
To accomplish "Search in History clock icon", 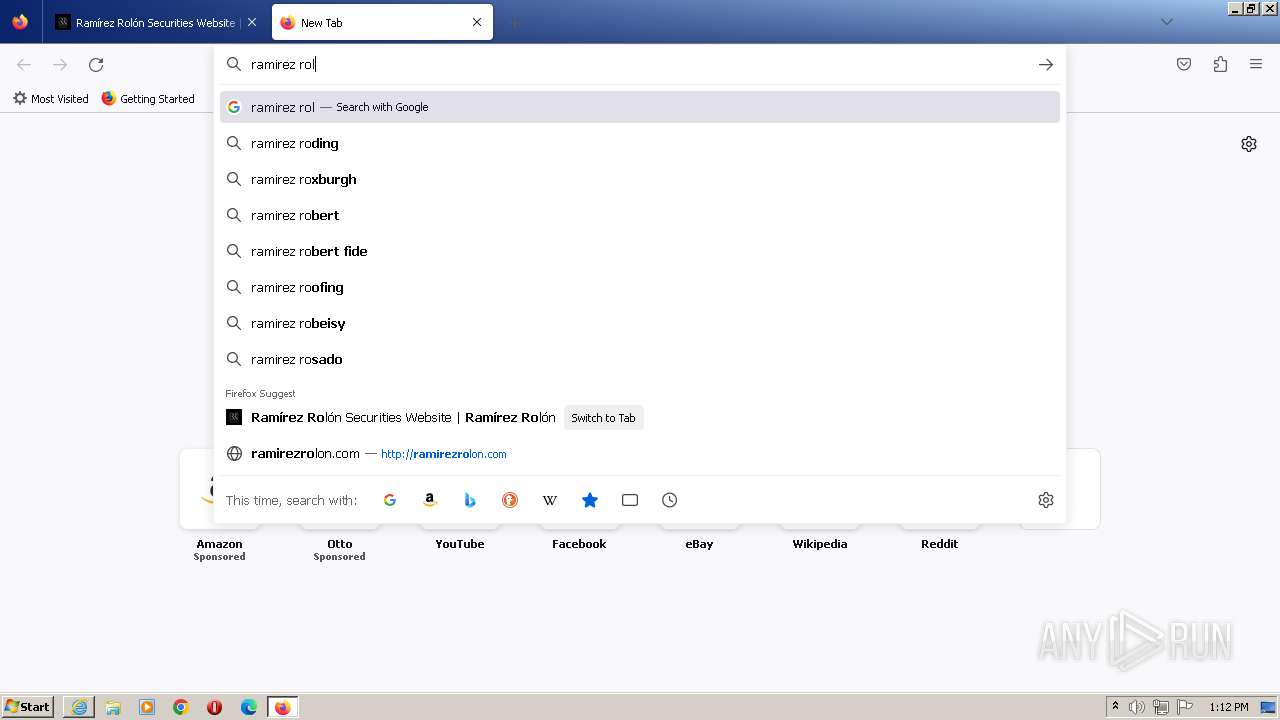I will (x=670, y=500).
